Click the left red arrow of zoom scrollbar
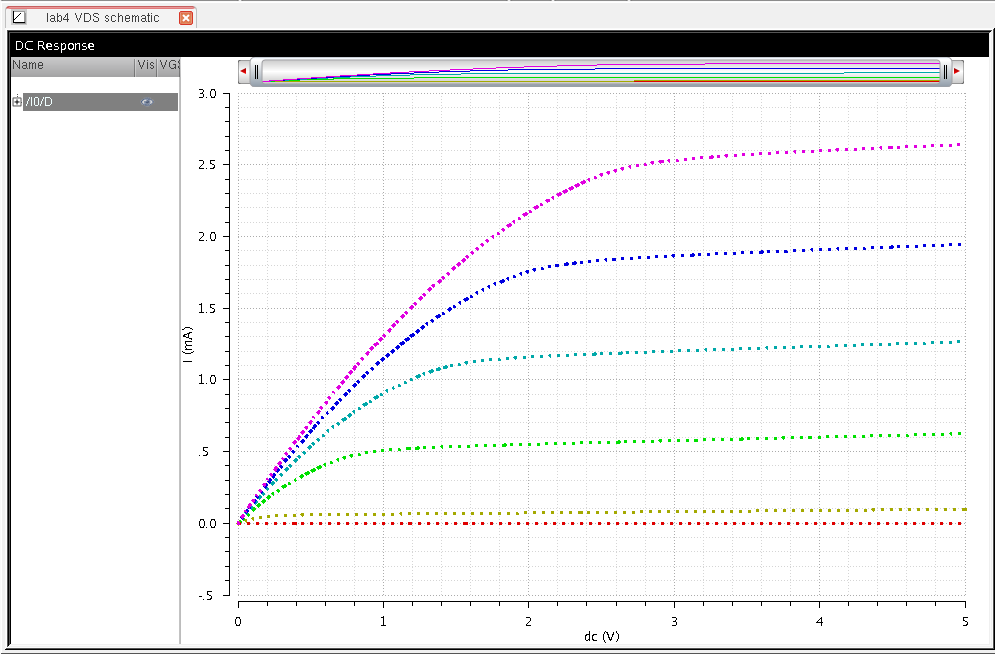 243,72
